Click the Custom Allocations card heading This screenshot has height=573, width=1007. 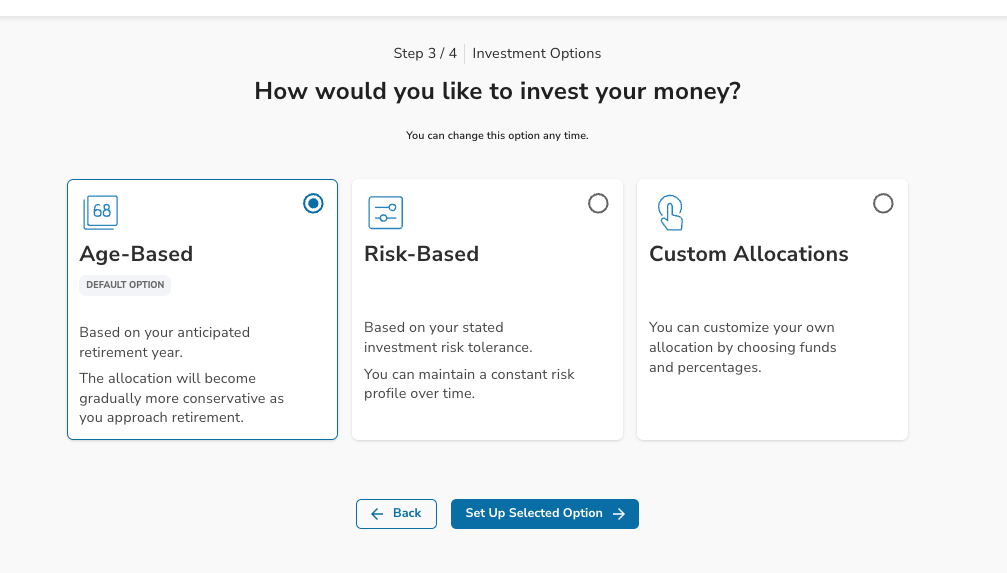pyautogui.click(x=749, y=254)
